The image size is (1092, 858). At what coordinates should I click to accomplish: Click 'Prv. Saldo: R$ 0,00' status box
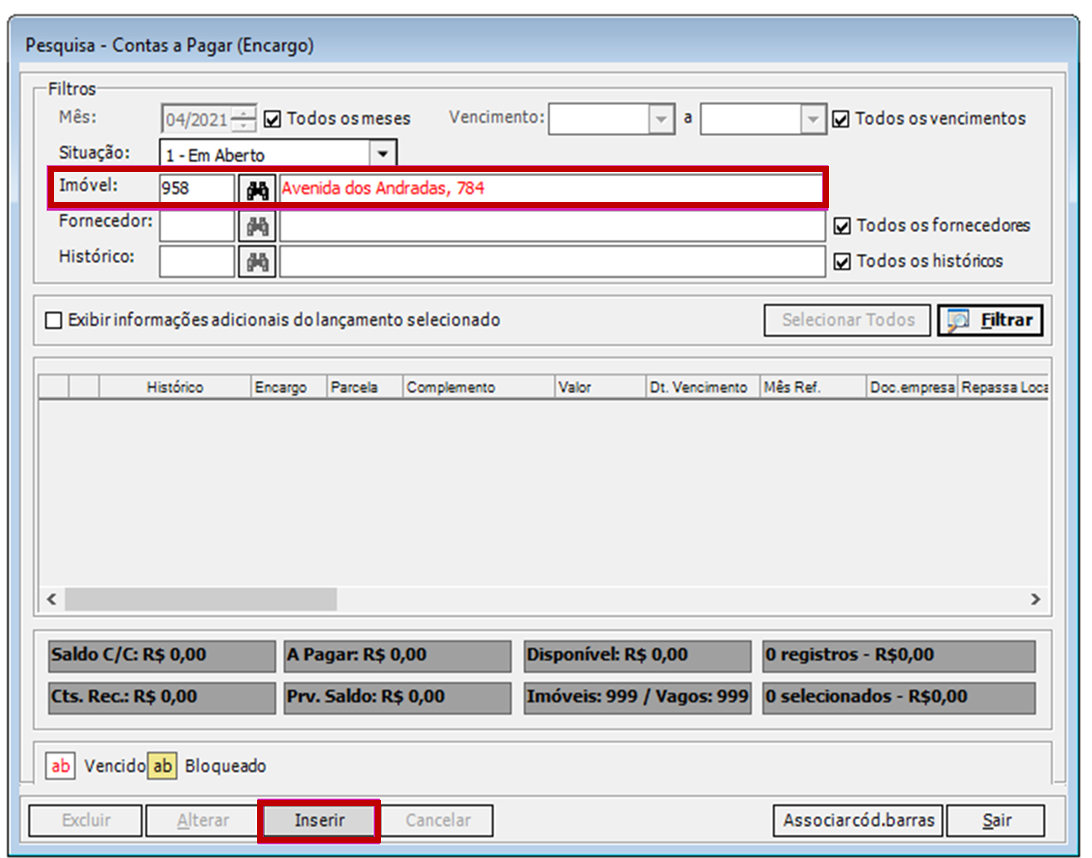398,697
